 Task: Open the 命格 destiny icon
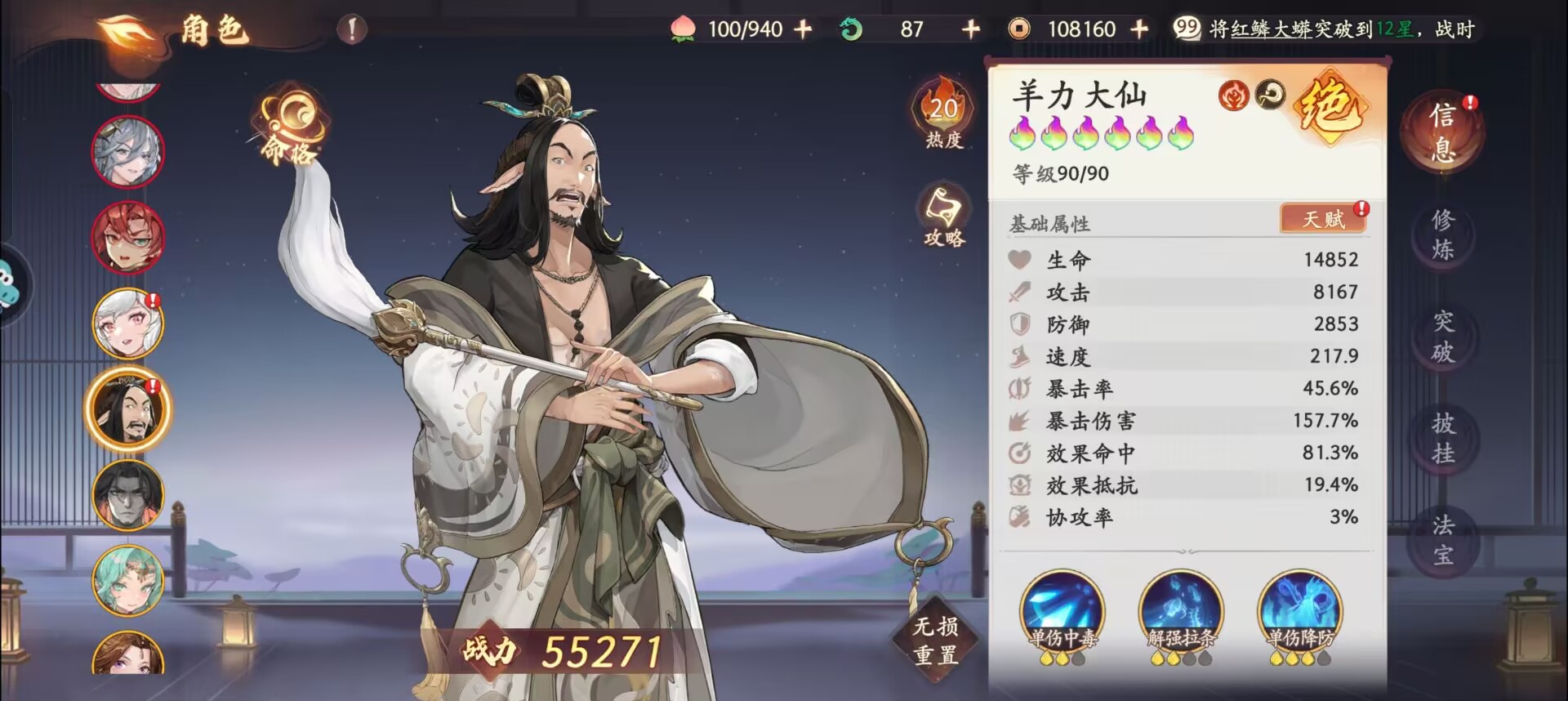[x=294, y=124]
